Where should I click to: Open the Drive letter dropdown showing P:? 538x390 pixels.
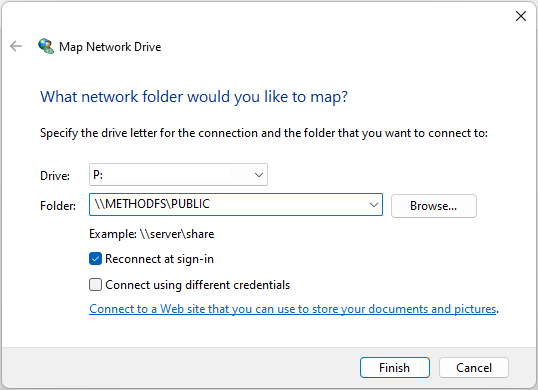[x=178, y=175]
